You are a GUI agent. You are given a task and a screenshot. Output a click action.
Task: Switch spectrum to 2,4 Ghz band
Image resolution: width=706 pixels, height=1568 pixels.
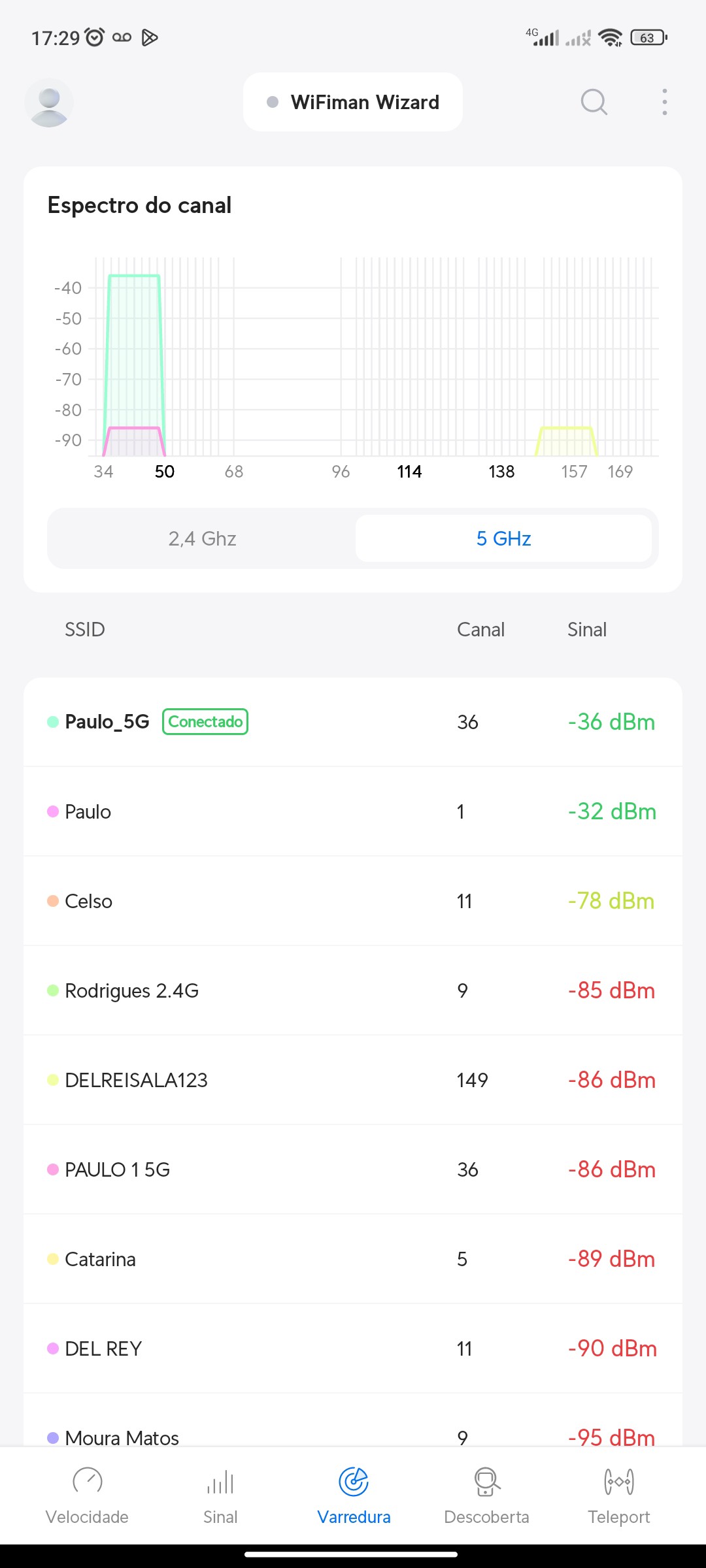pyautogui.click(x=202, y=538)
